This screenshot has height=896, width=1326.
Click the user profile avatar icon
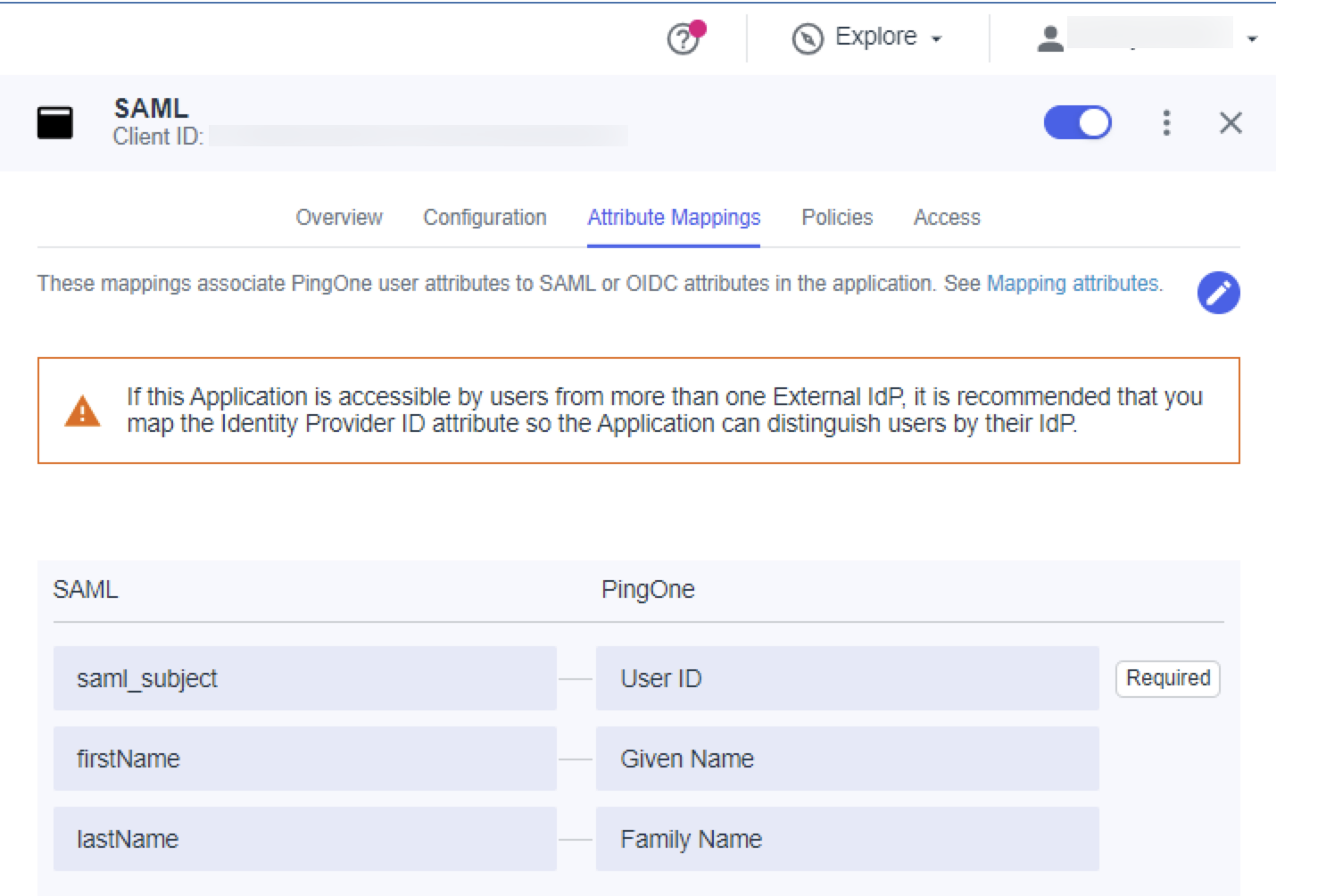point(1050,37)
